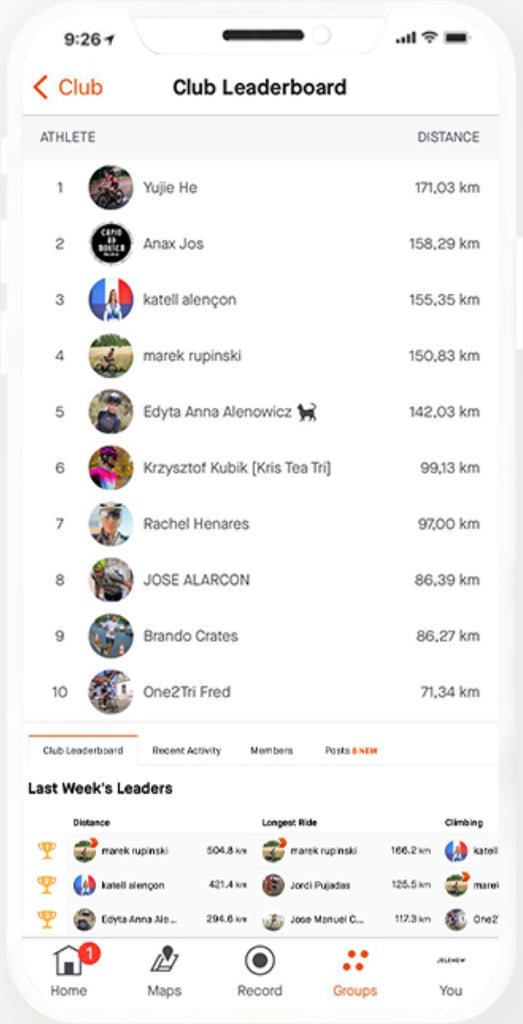
Task: Tap Yujie He's profile avatar
Action: click(111, 187)
